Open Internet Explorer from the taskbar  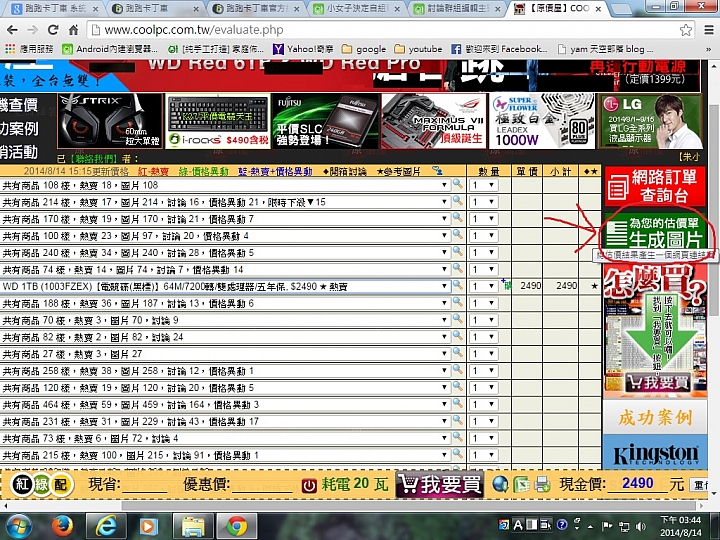(107, 526)
